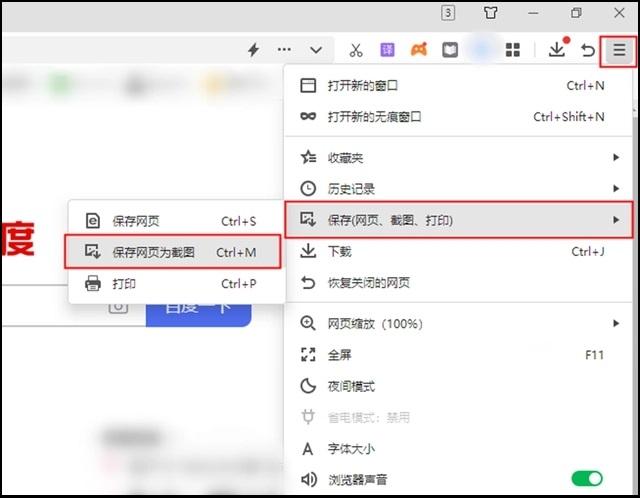Open the Favorites star menu item

(x=458, y=158)
